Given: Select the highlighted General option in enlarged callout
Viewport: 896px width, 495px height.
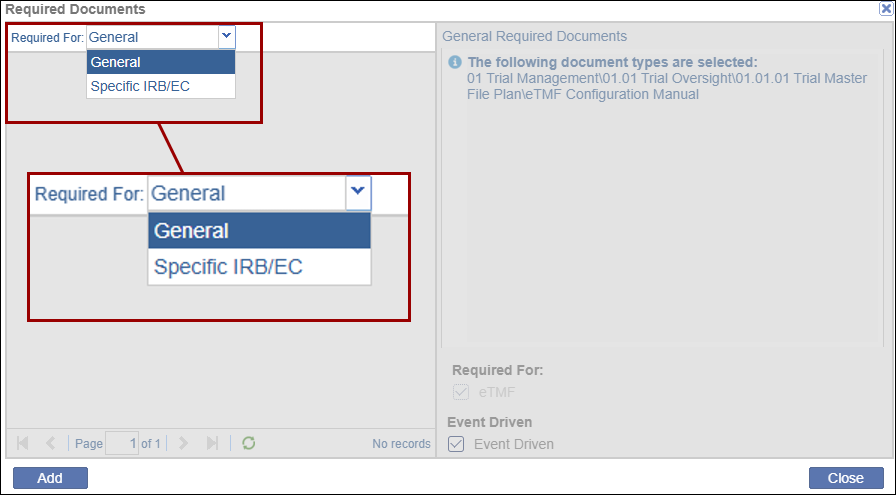Looking at the screenshot, I should pos(259,231).
